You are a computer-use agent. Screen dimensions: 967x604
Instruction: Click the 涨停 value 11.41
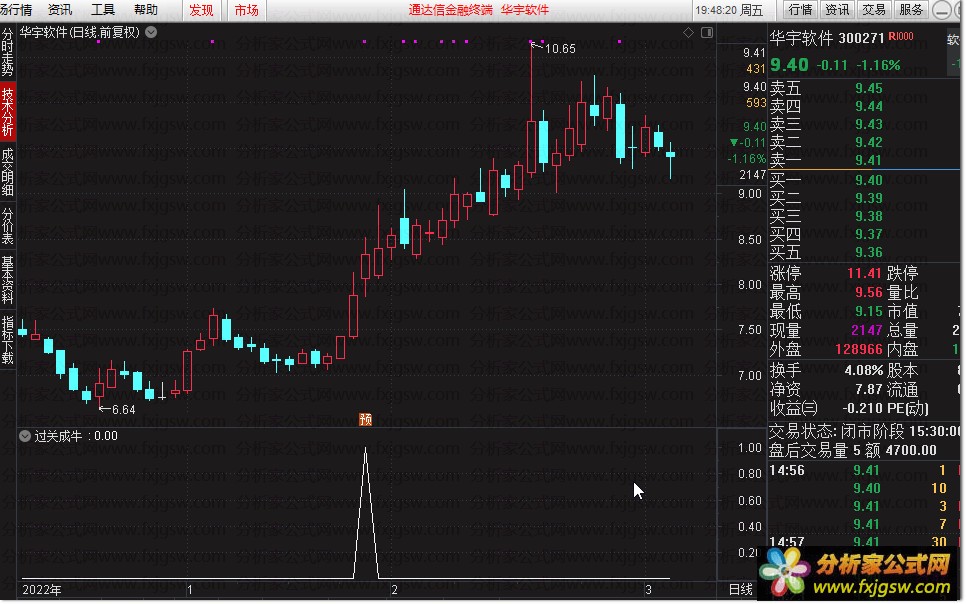click(x=864, y=273)
